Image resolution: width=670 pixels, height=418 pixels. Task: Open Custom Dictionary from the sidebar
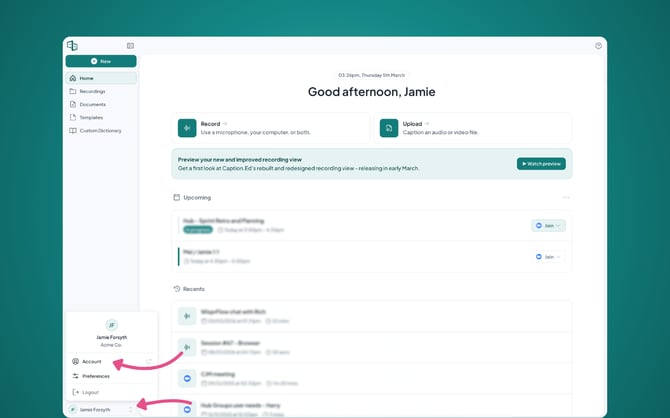point(100,130)
